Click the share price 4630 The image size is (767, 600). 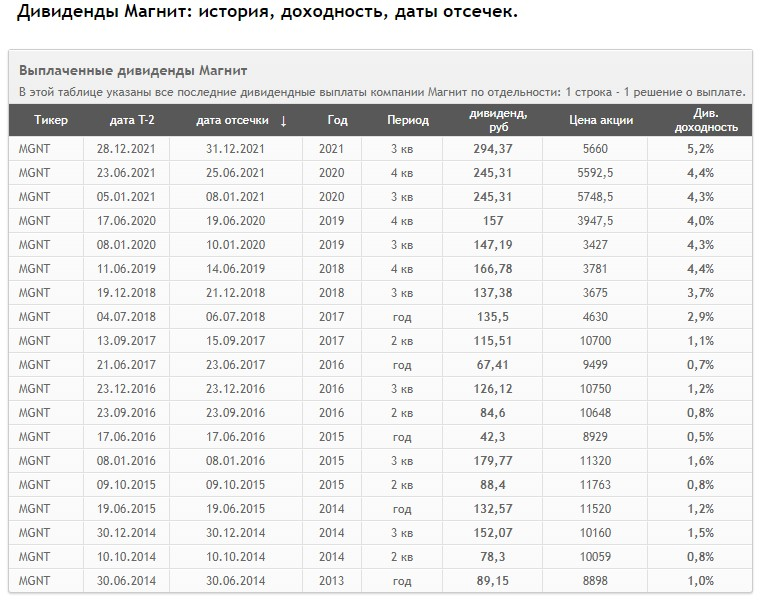[595, 316]
